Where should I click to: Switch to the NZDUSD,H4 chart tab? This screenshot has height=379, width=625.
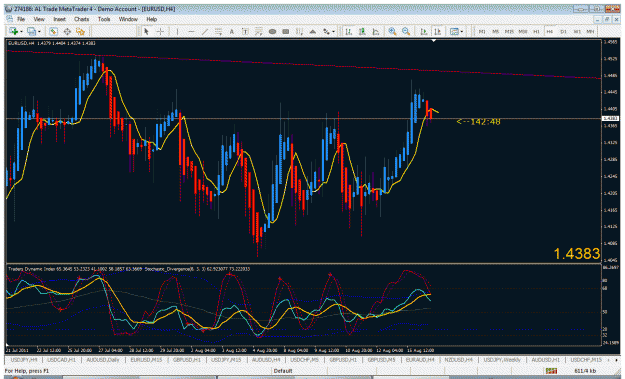coord(458,360)
